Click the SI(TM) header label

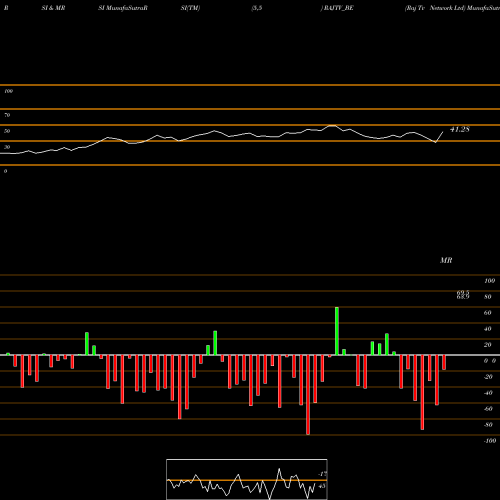pyautogui.click(x=190, y=8)
